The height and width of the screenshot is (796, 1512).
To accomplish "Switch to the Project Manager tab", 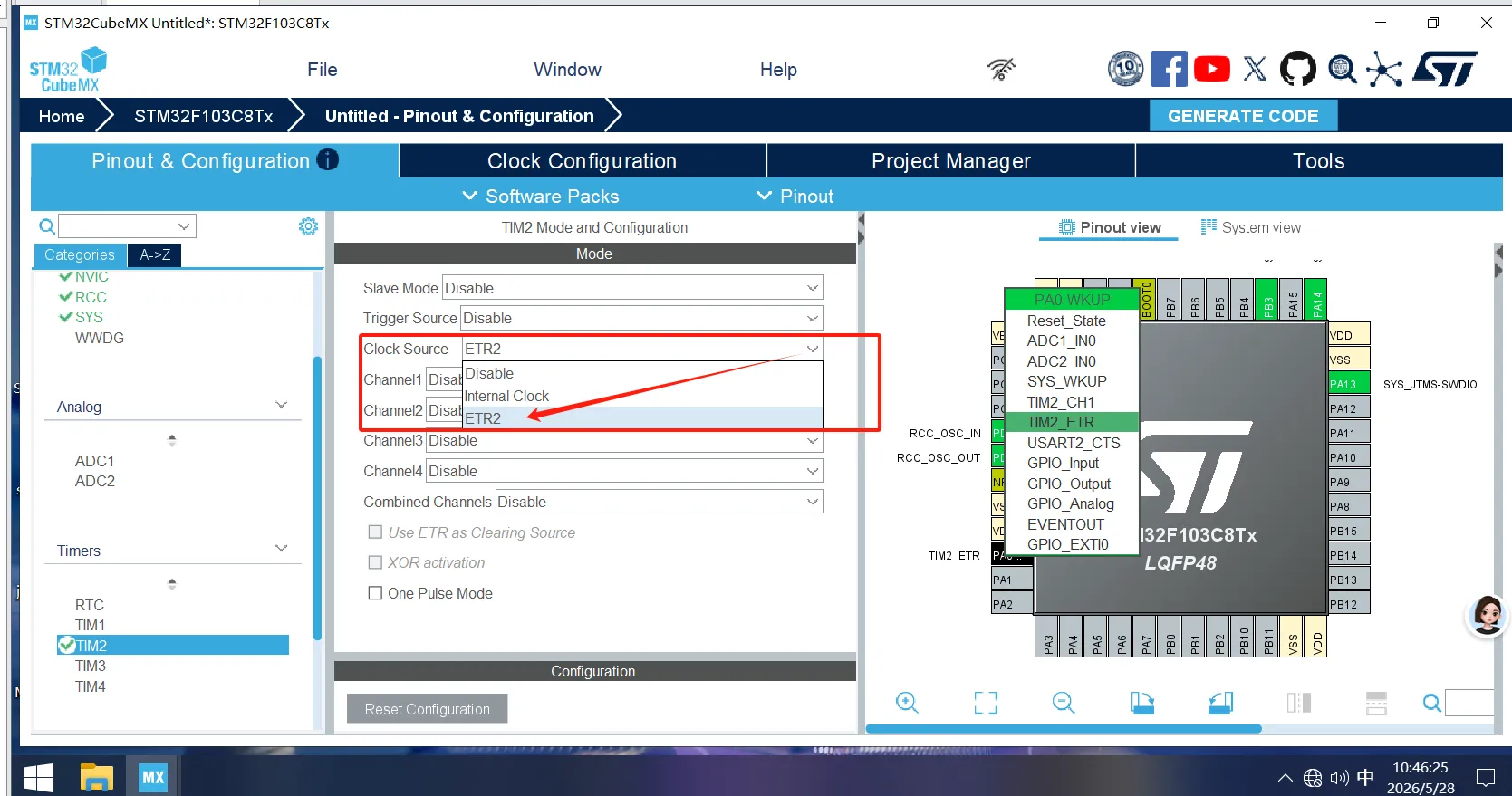I will (x=951, y=160).
